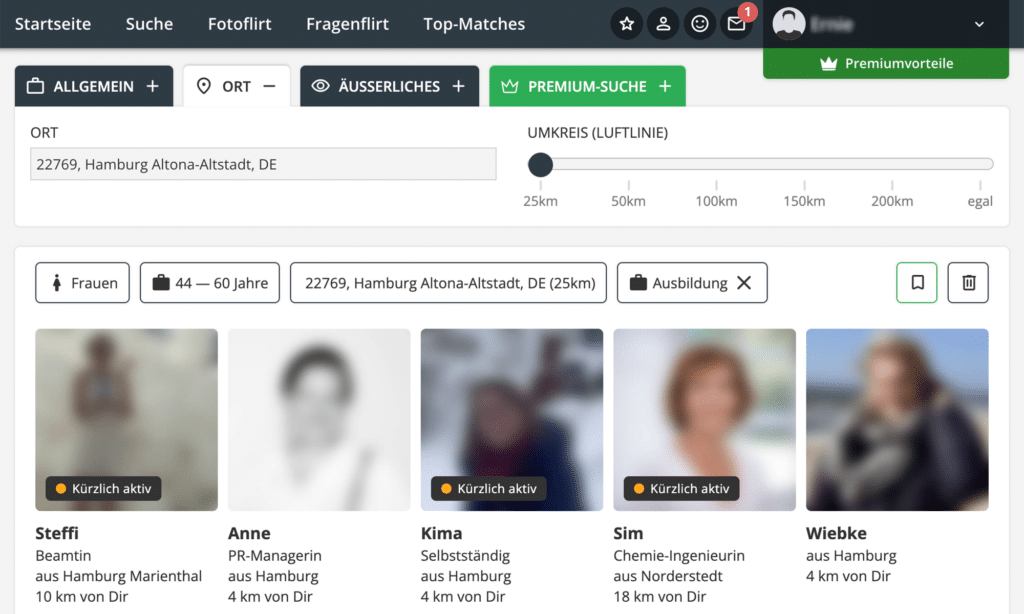Collapse the ORT filter section
The height and width of the screenshot is (614, 1024).
236,86
